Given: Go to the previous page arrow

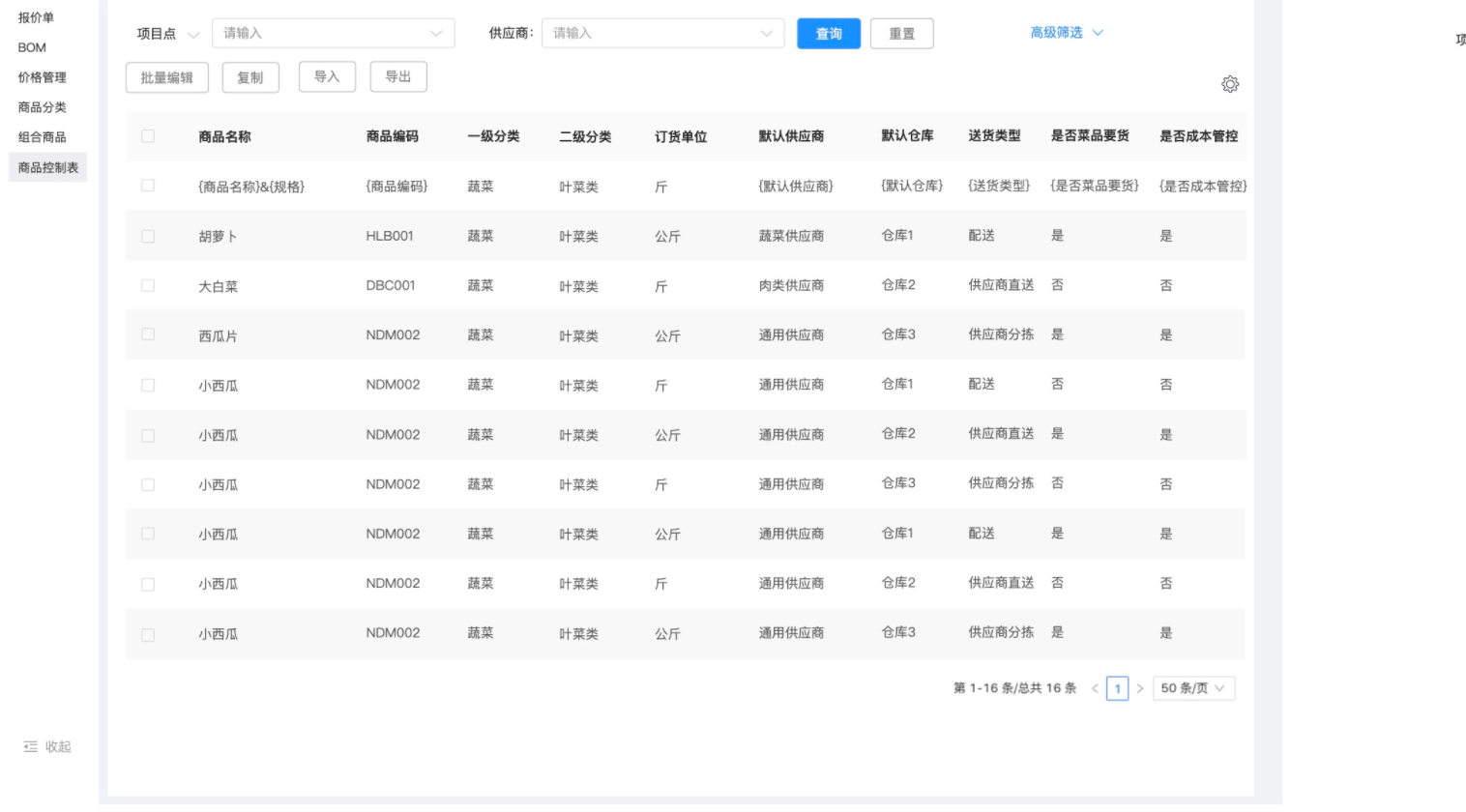Looking at the screenshot, I should (1095, 688).
